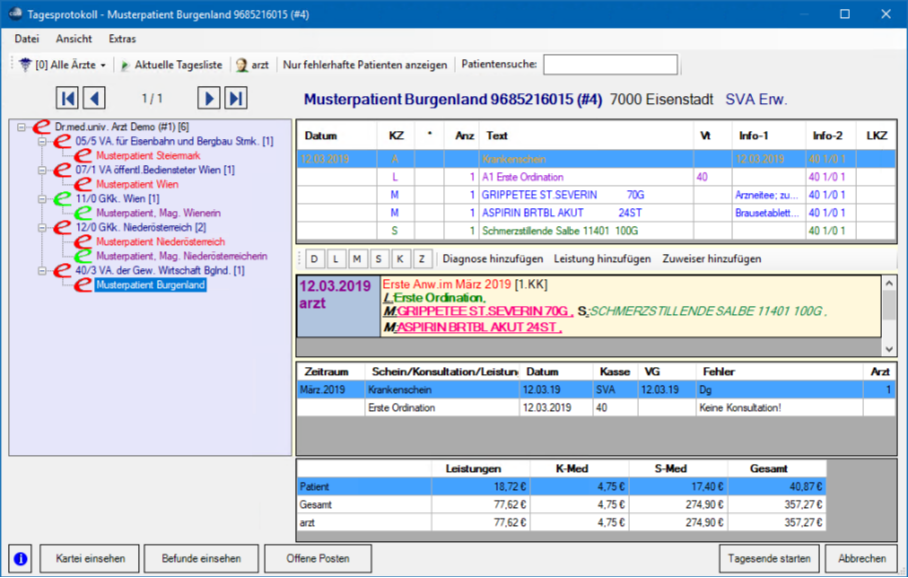
Task: Click the Info-1 column header
Action: tap(768, 136)
